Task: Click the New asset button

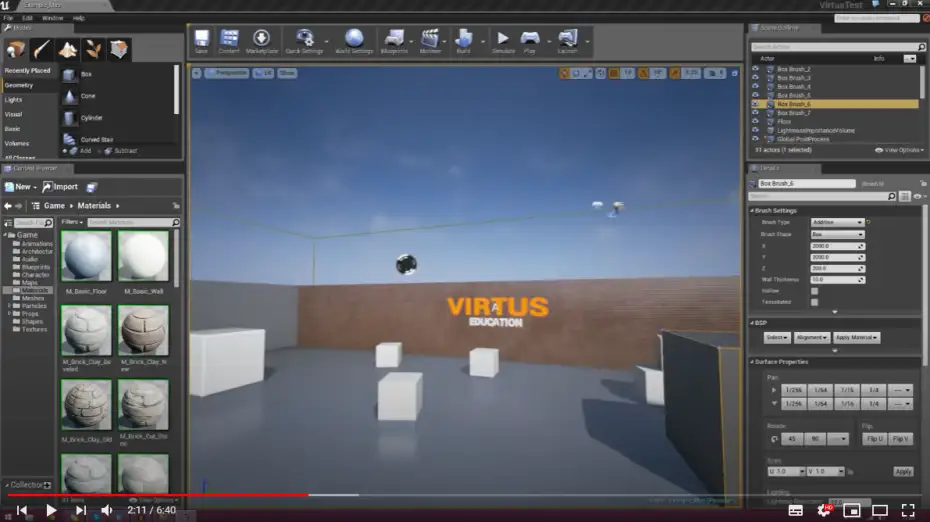Action: (21, 187)
